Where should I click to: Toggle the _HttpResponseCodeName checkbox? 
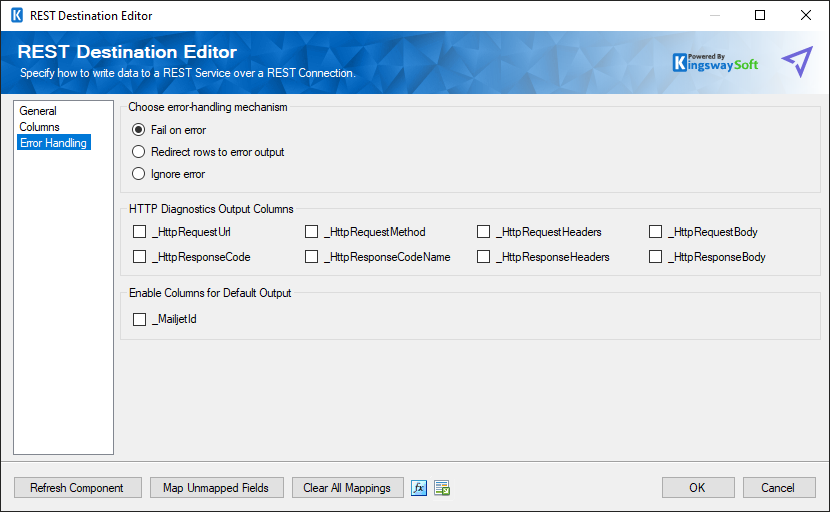tap(311, 256)
